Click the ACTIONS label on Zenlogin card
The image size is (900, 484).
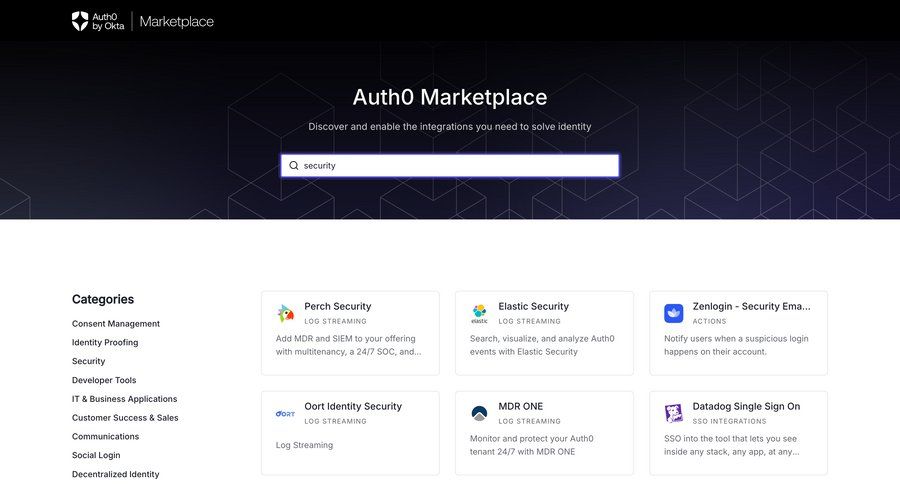709,322
